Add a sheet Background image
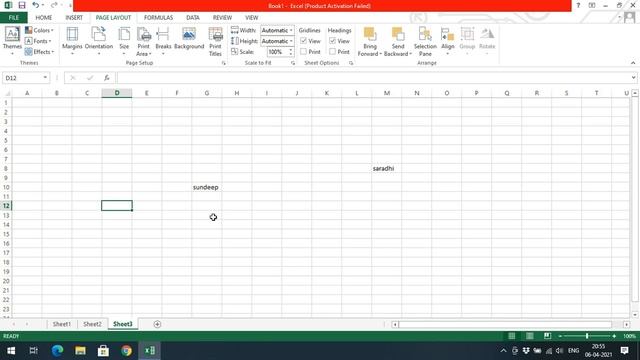 (x=189, y=39)
